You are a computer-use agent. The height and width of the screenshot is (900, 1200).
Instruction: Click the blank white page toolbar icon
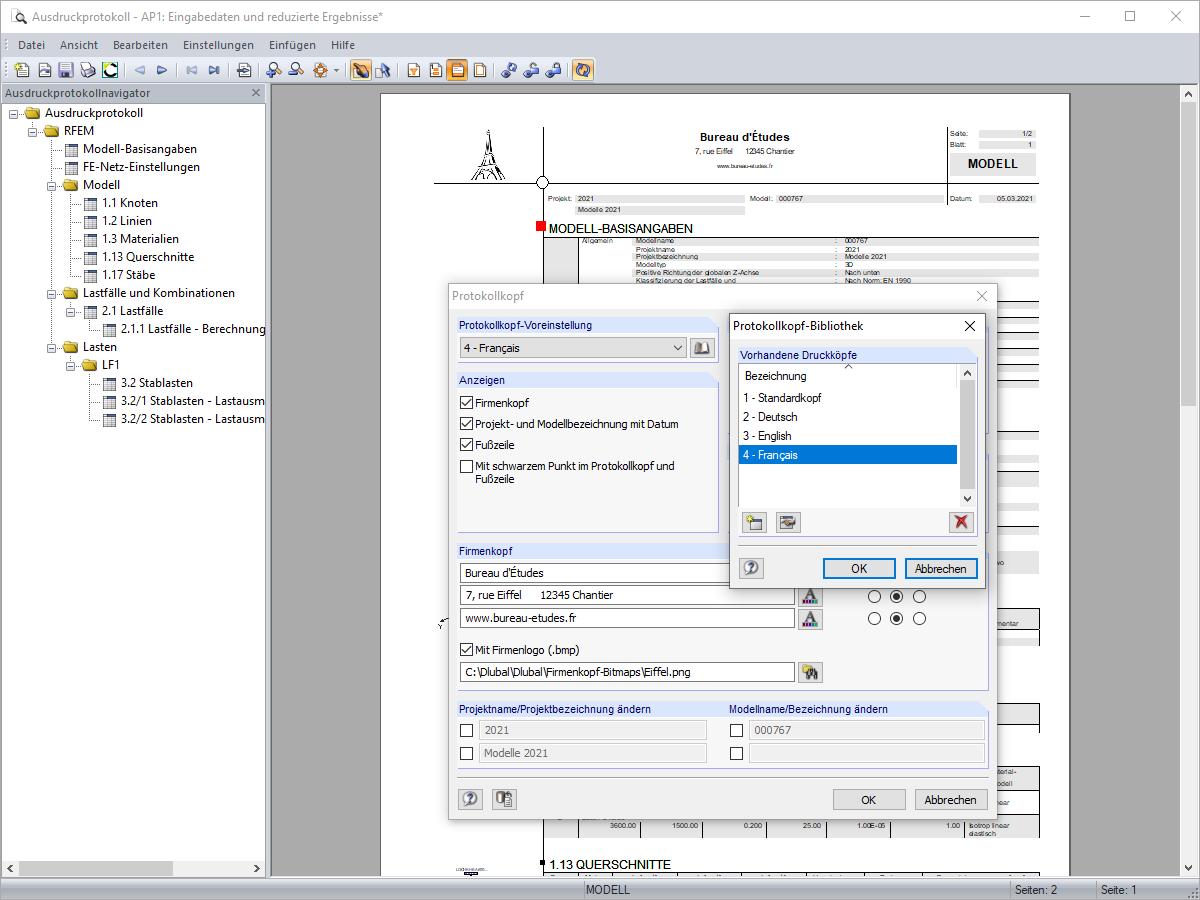pyautogui.click(x=480, y=70)
